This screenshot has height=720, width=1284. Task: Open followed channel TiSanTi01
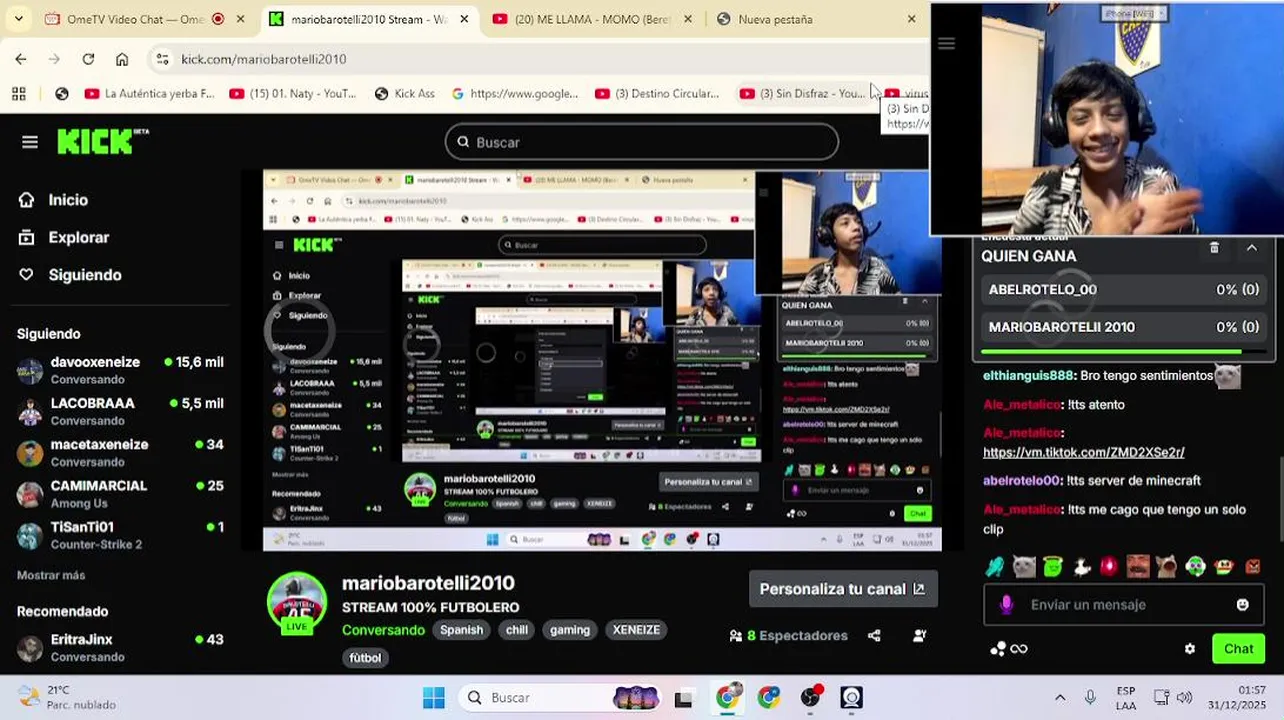tap(120, 535)
